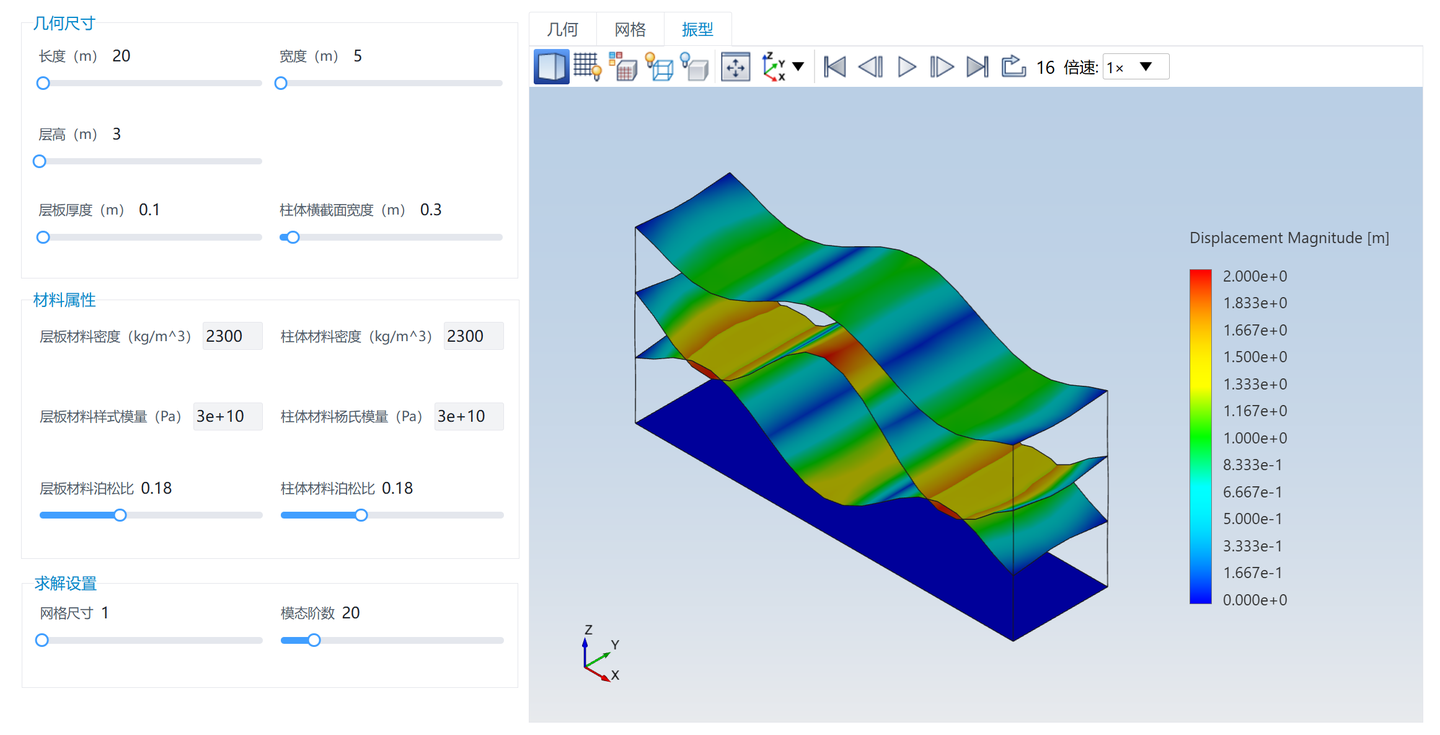Click the 层板材料泊松比 slider handle

click(120, 516)
